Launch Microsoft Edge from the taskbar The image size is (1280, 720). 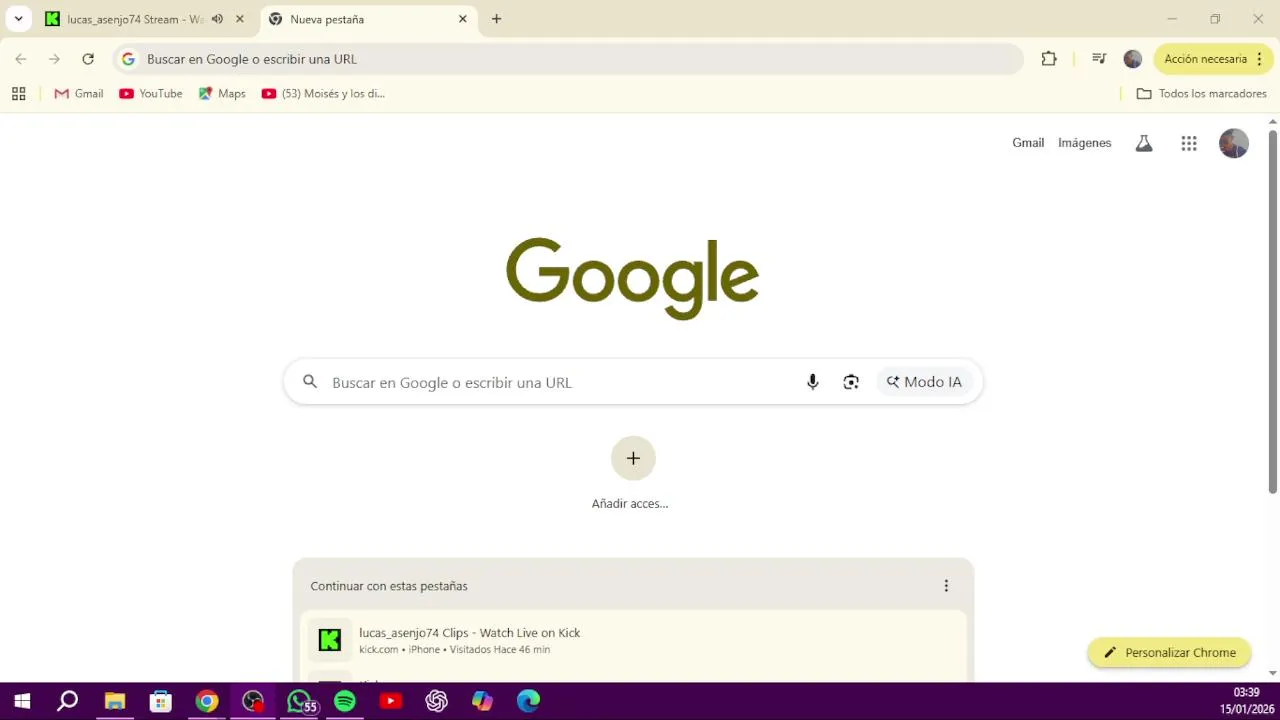tap(529, 701)
